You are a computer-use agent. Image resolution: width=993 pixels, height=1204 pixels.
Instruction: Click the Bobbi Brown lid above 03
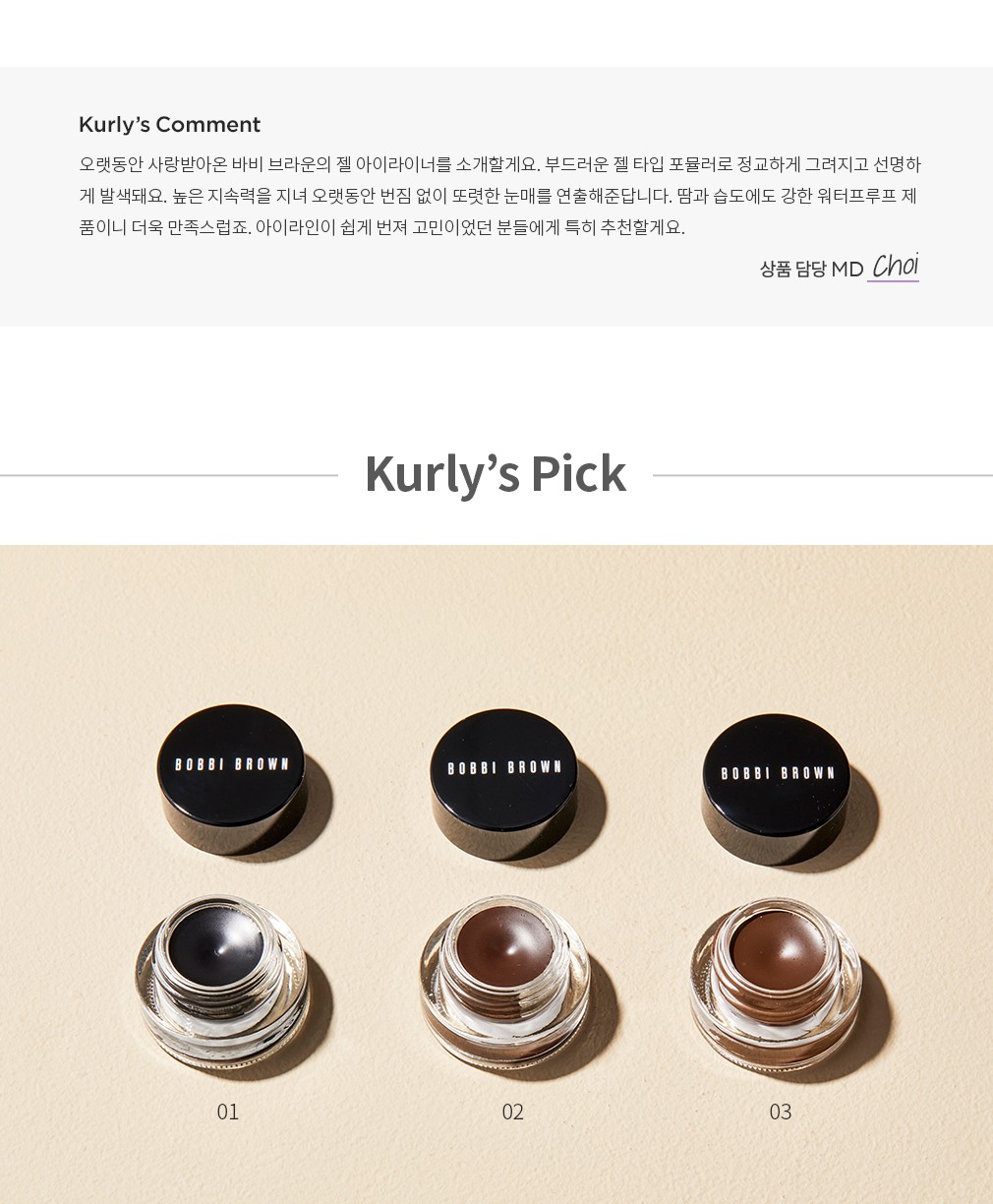(x=777, y=775)
